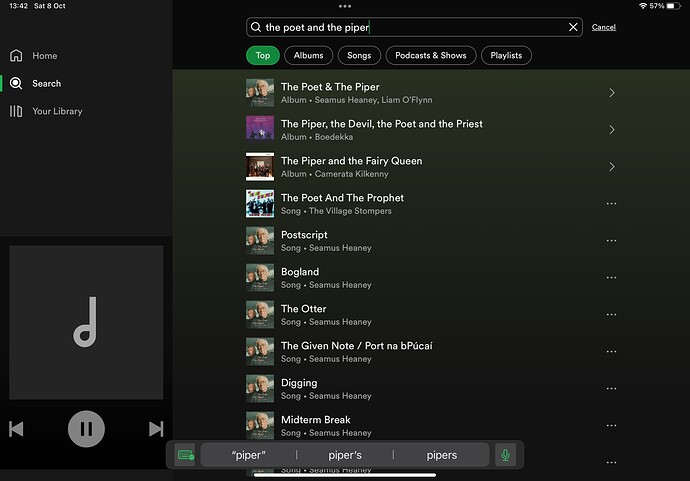Clear the search field with the X
Image resolution: width=690 pixels, height=481 pixels.
click(x=573, y=27)
